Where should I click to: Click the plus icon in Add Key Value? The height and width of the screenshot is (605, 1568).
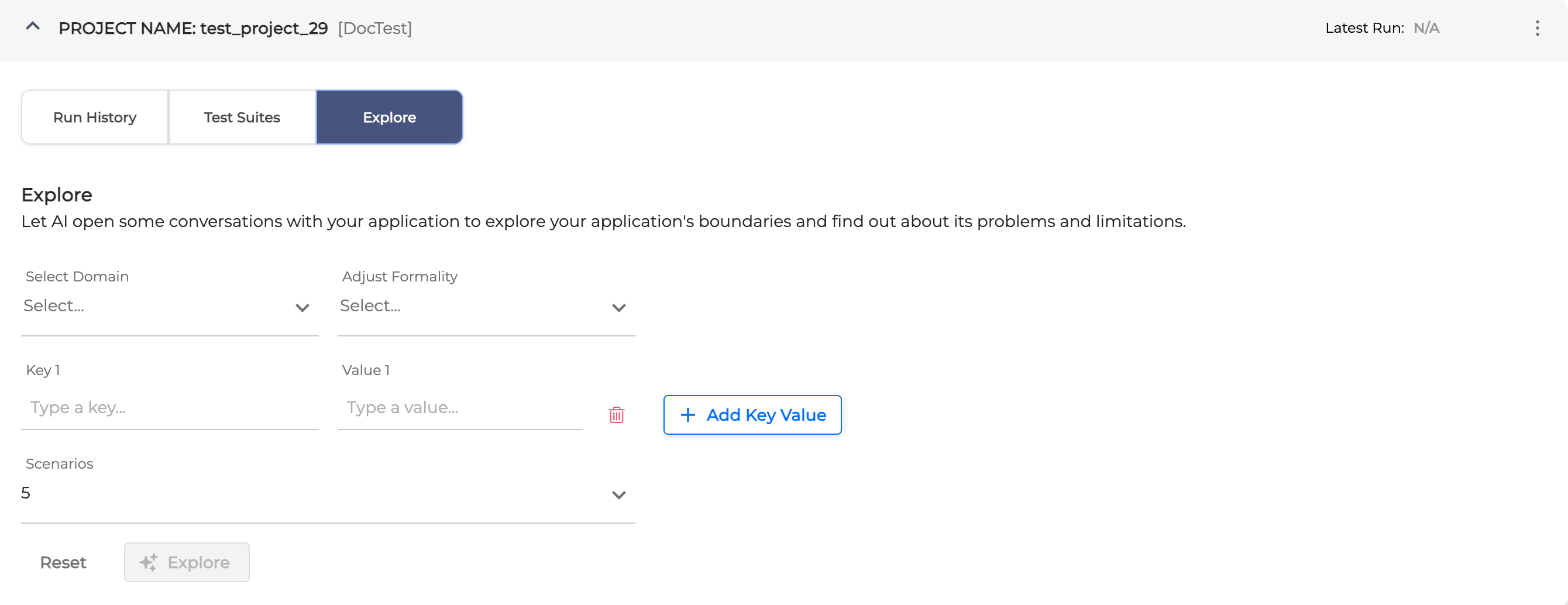(688, 415)
